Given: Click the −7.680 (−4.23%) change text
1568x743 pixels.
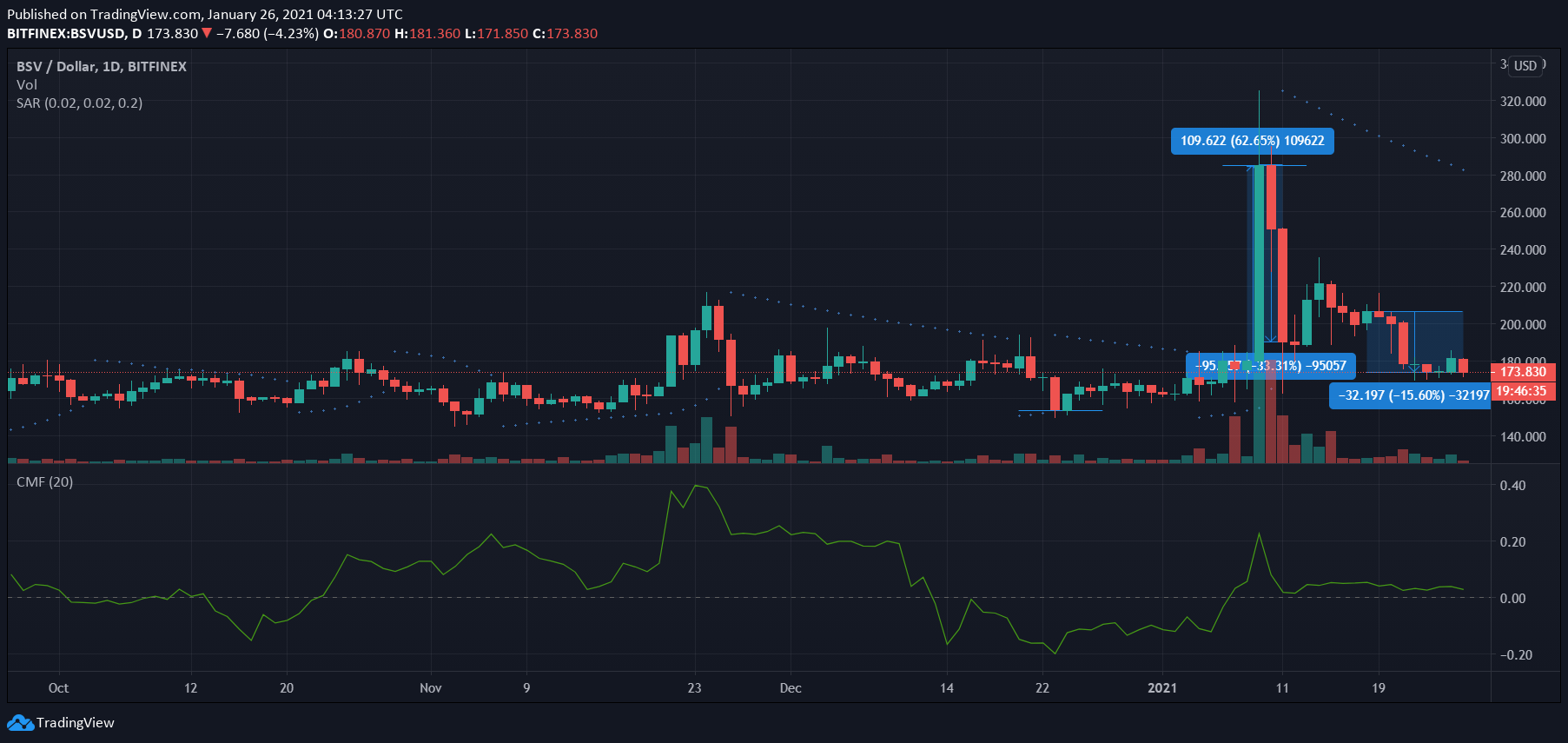Looking at the screenshot, I should [267, 34].
